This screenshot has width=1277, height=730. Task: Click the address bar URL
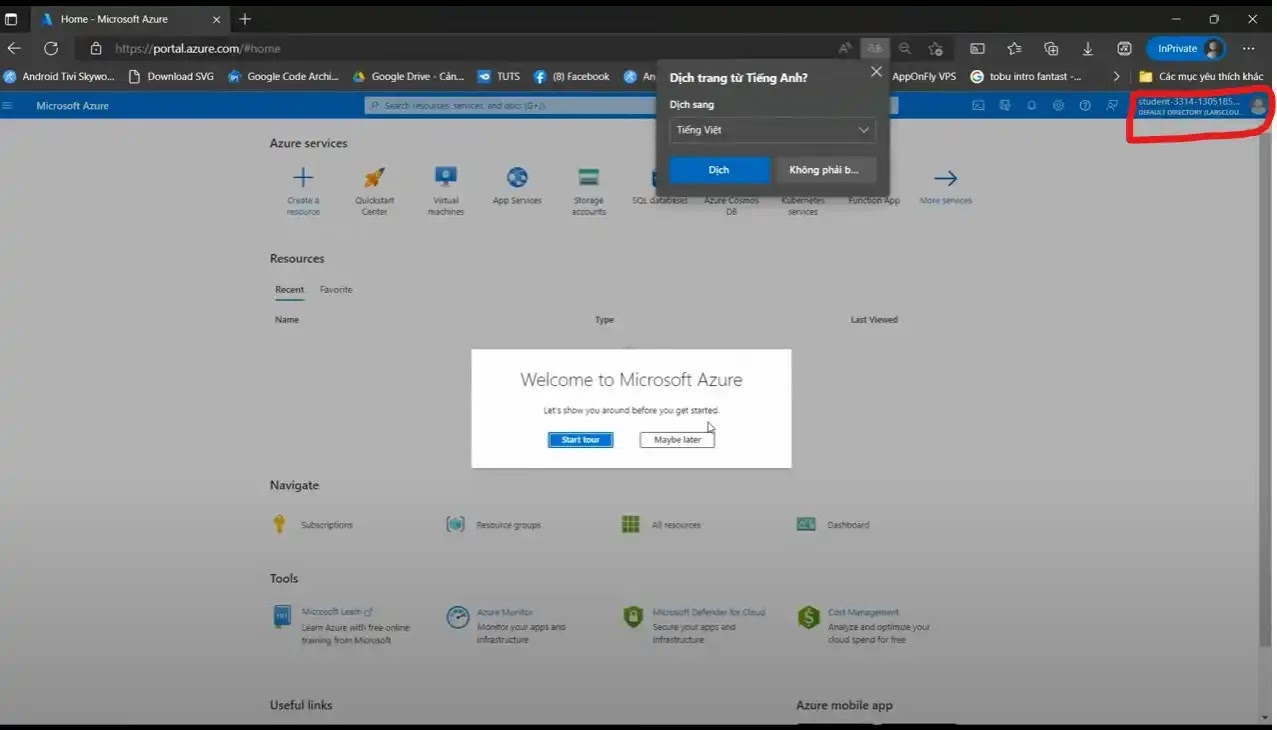(197, 48)
